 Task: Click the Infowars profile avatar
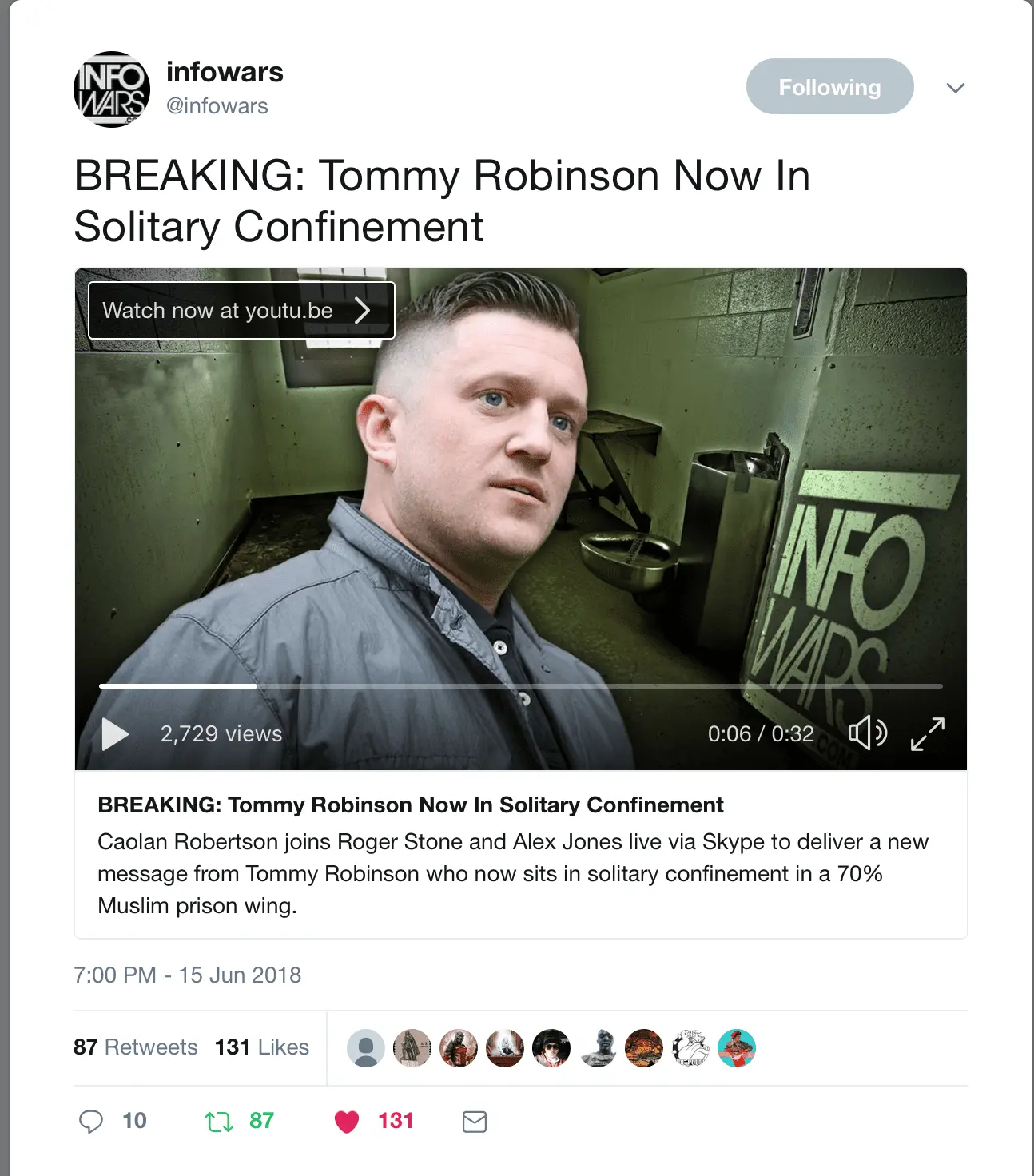pos(111,89)
